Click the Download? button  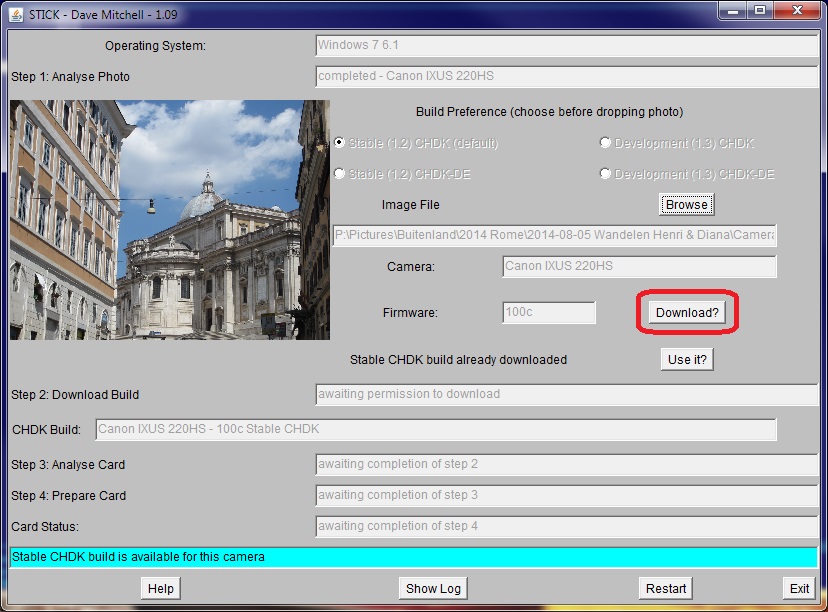(x=687, y=312)
